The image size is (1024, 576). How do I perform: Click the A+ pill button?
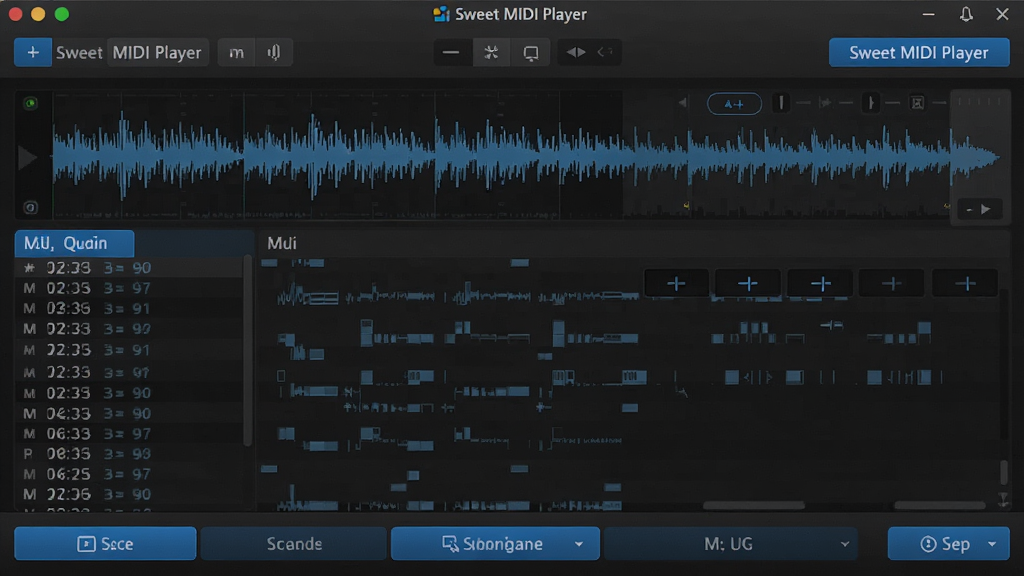point(734,104)
